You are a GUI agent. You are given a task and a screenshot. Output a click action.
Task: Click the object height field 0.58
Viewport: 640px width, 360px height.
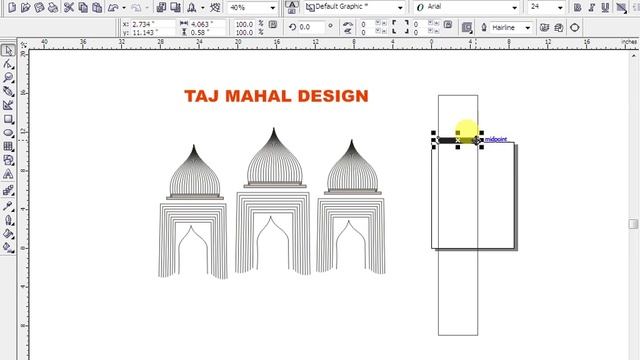point(207,32)
